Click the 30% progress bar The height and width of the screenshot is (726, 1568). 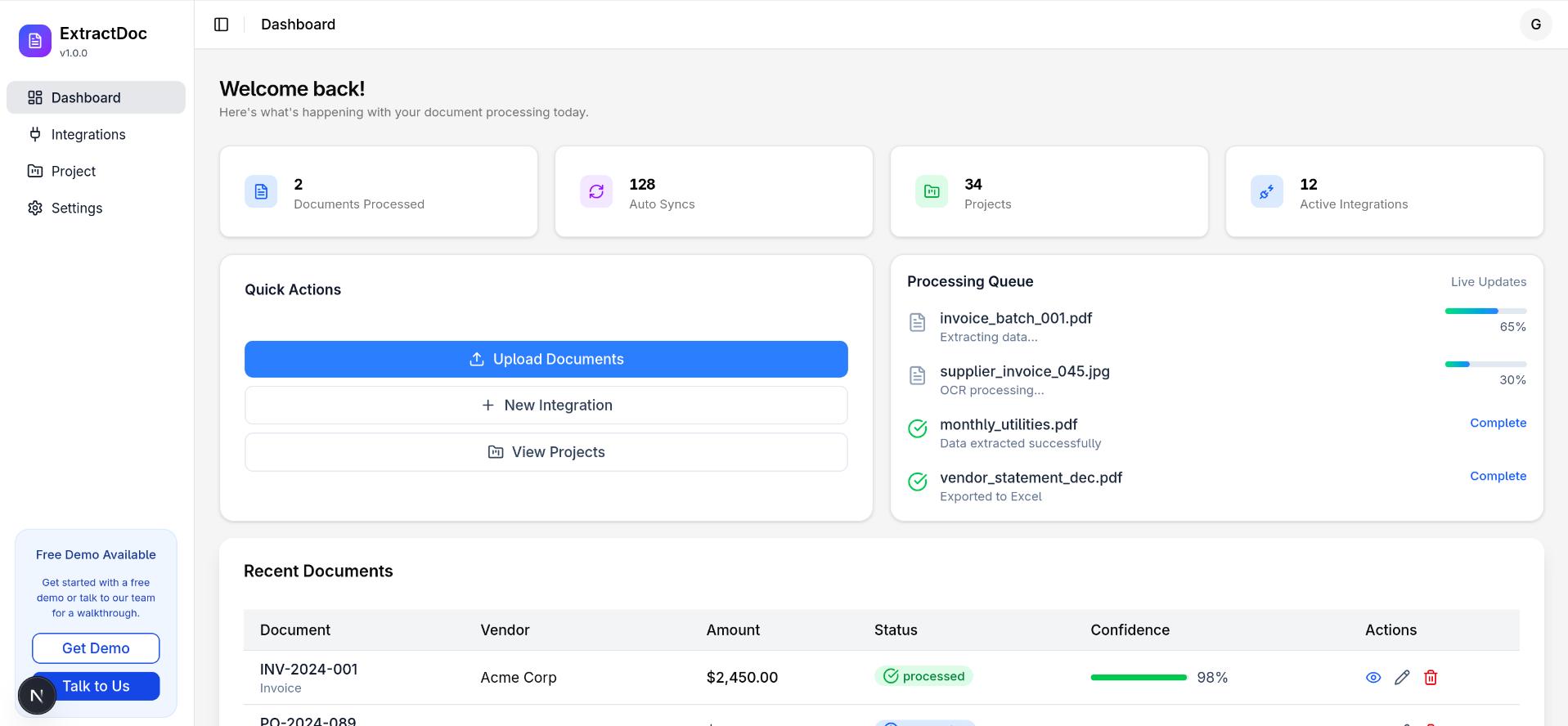pos(1485,364)
